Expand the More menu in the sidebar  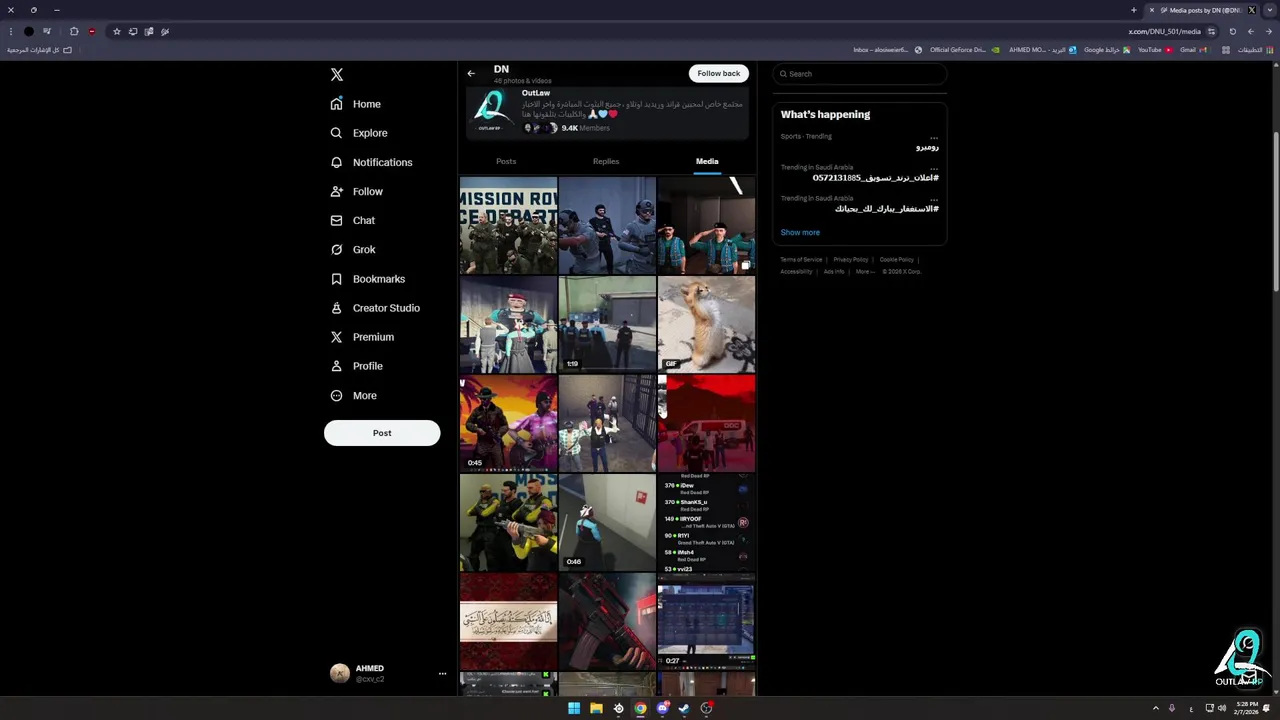click(354, 396)
